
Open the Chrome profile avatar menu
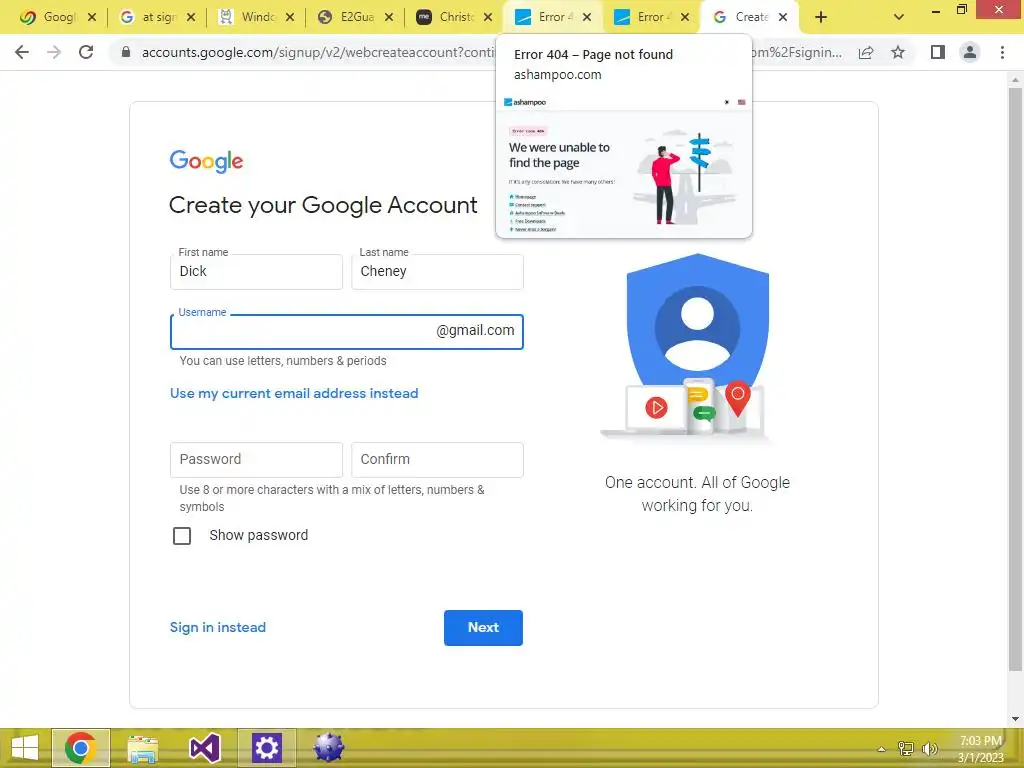(x=970, y=52)
